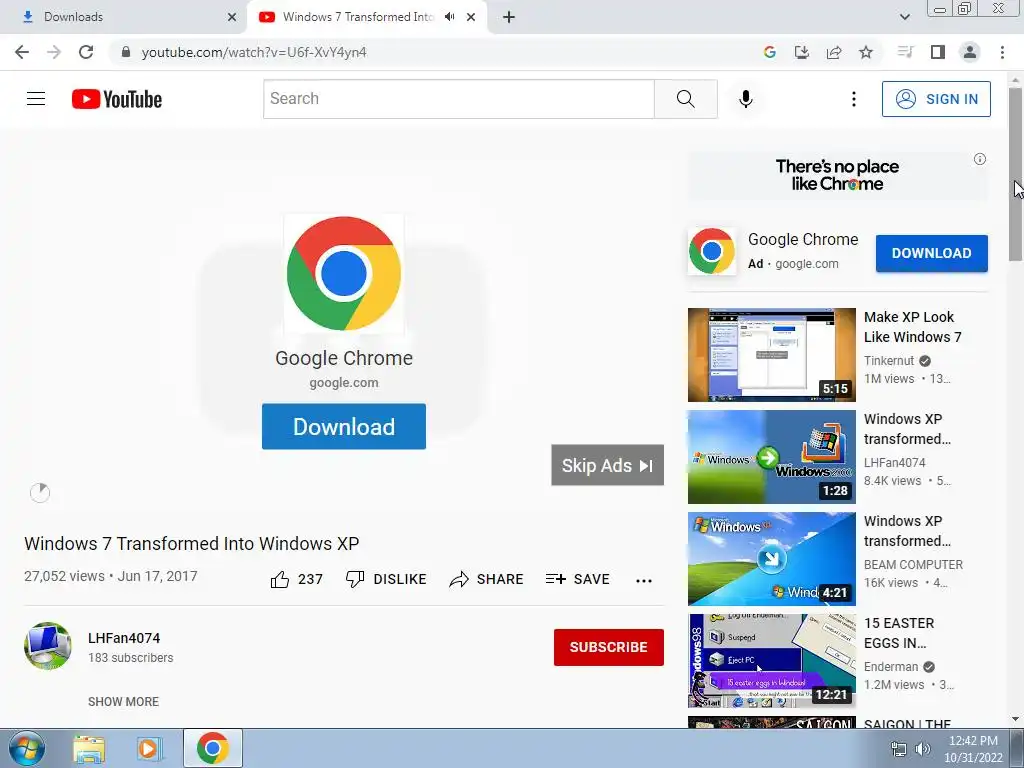Click the Make XP Look Like Windows 7 title
This screenshot has width=1024, height=768.
pyautogui.click(x=912, y=327)
